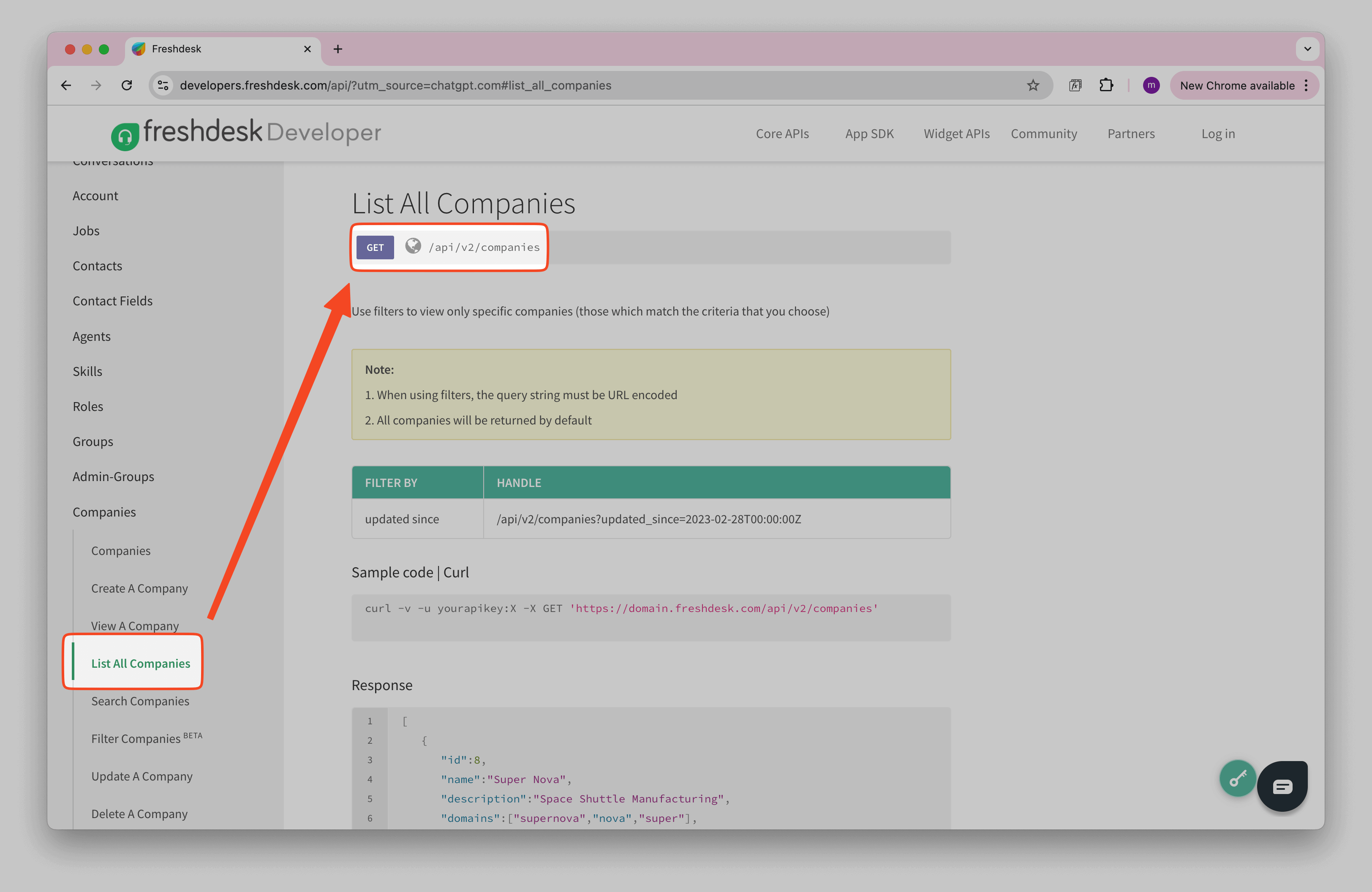
Task: Open a new tab with plus icon
Action: coord(338,49)
